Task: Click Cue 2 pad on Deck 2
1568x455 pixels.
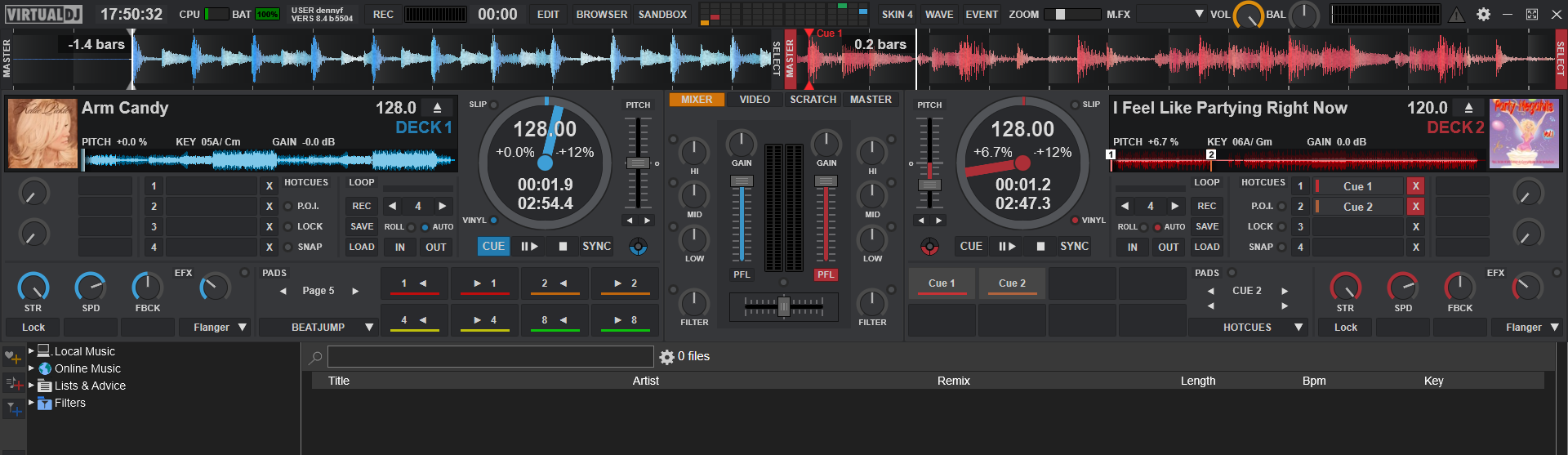Action: tap(1012, 283)
